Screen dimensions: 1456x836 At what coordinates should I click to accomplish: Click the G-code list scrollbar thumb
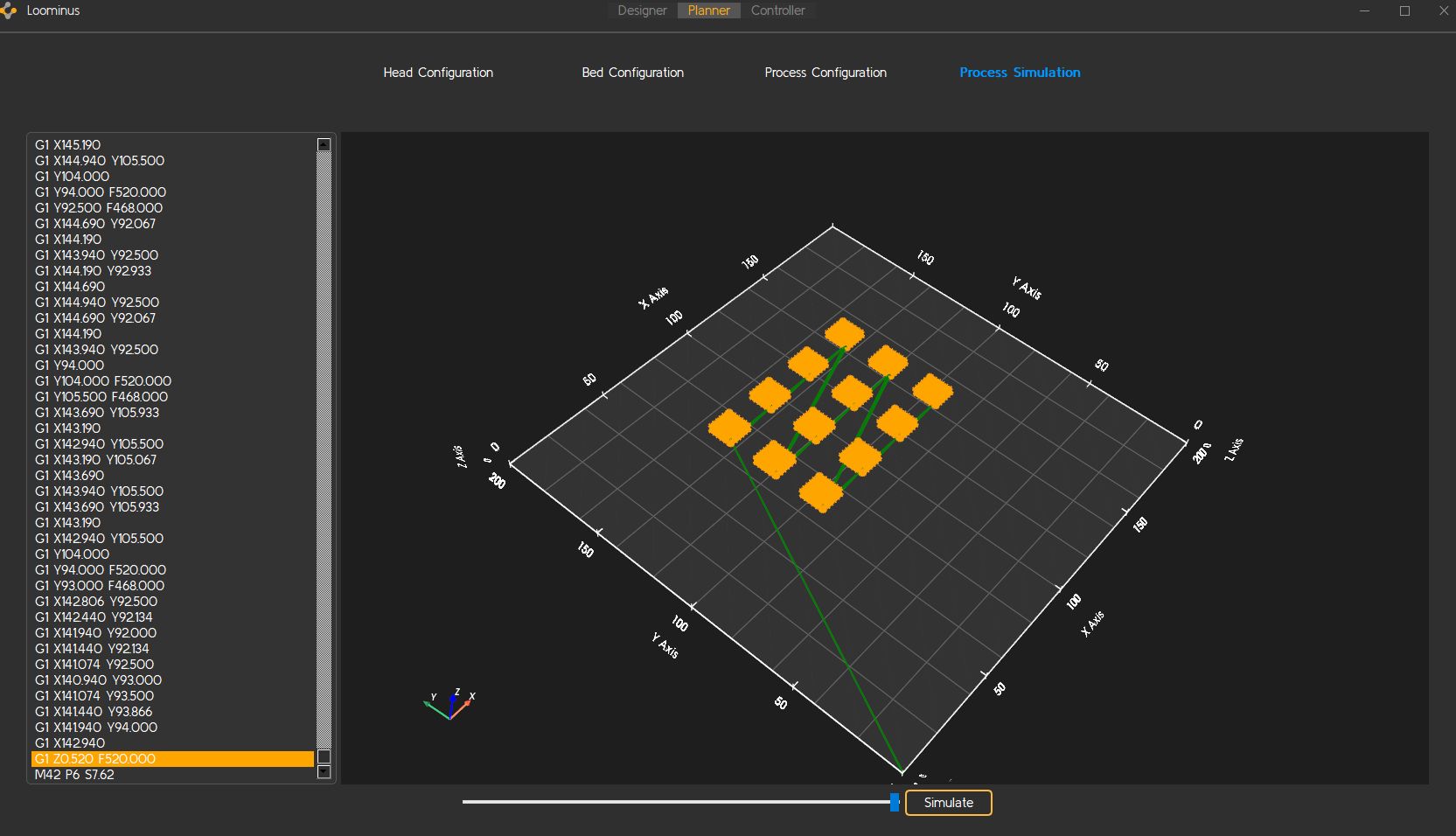pyautogui.click(x=324, y=756)
